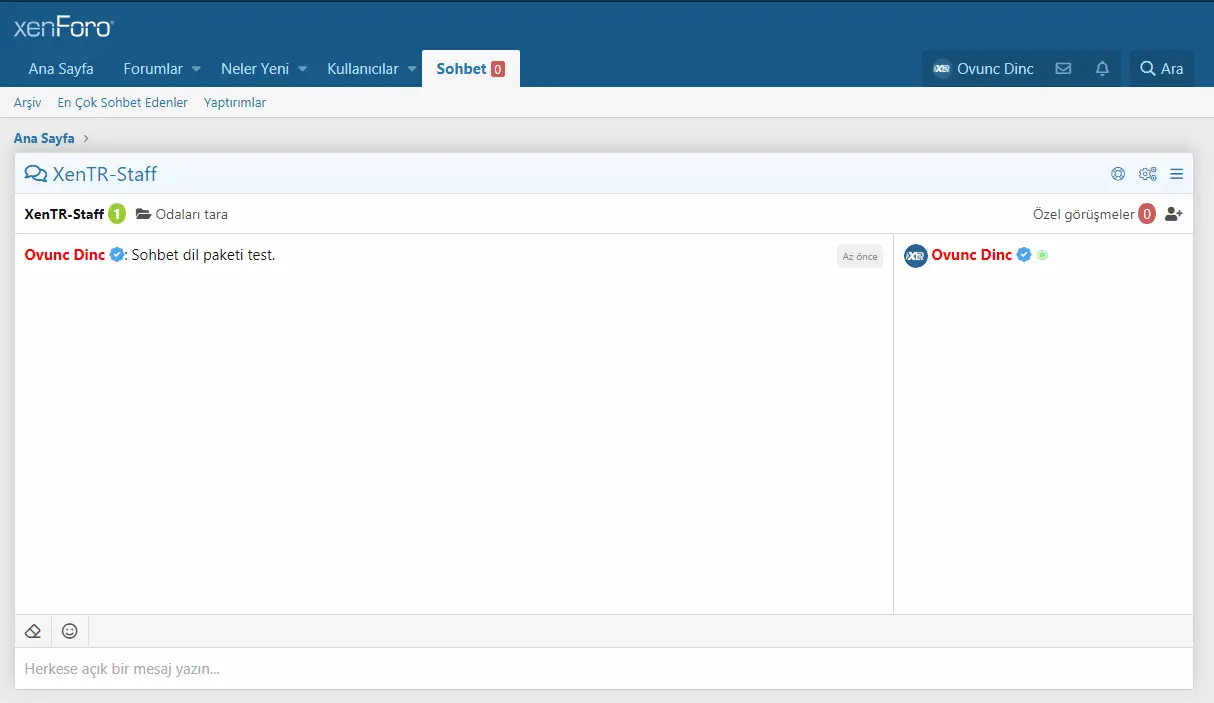Click the green 1 badge on XenTR-Staff room
Image resolution: width=1214 pixels, height=703 pixels.
(117, 214)
